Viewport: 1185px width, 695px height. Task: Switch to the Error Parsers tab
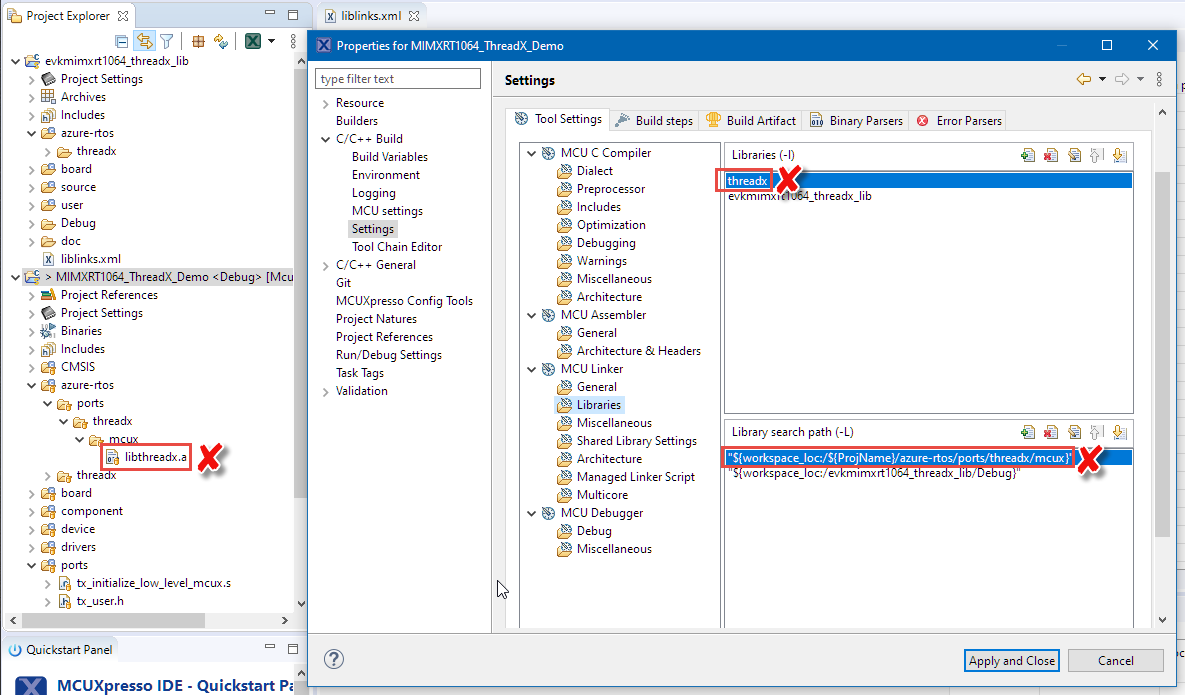pyautogui.click(x=959, y=120)
